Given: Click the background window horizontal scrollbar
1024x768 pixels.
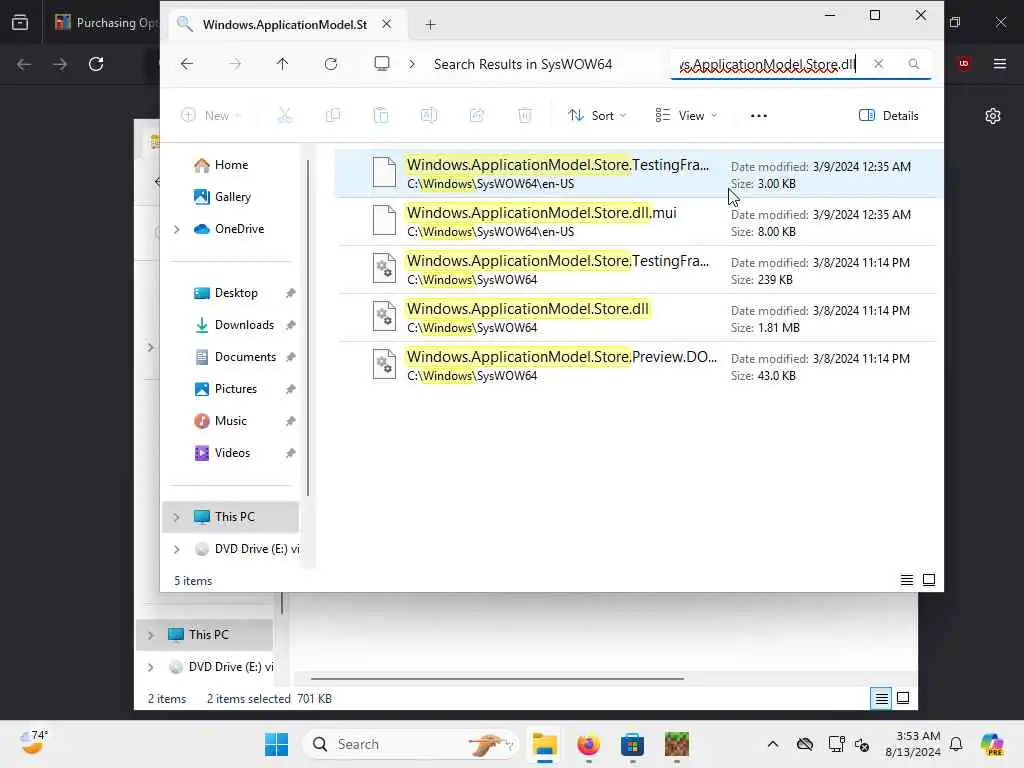Looking at the screenshot, I should click(x=497, y=679).
